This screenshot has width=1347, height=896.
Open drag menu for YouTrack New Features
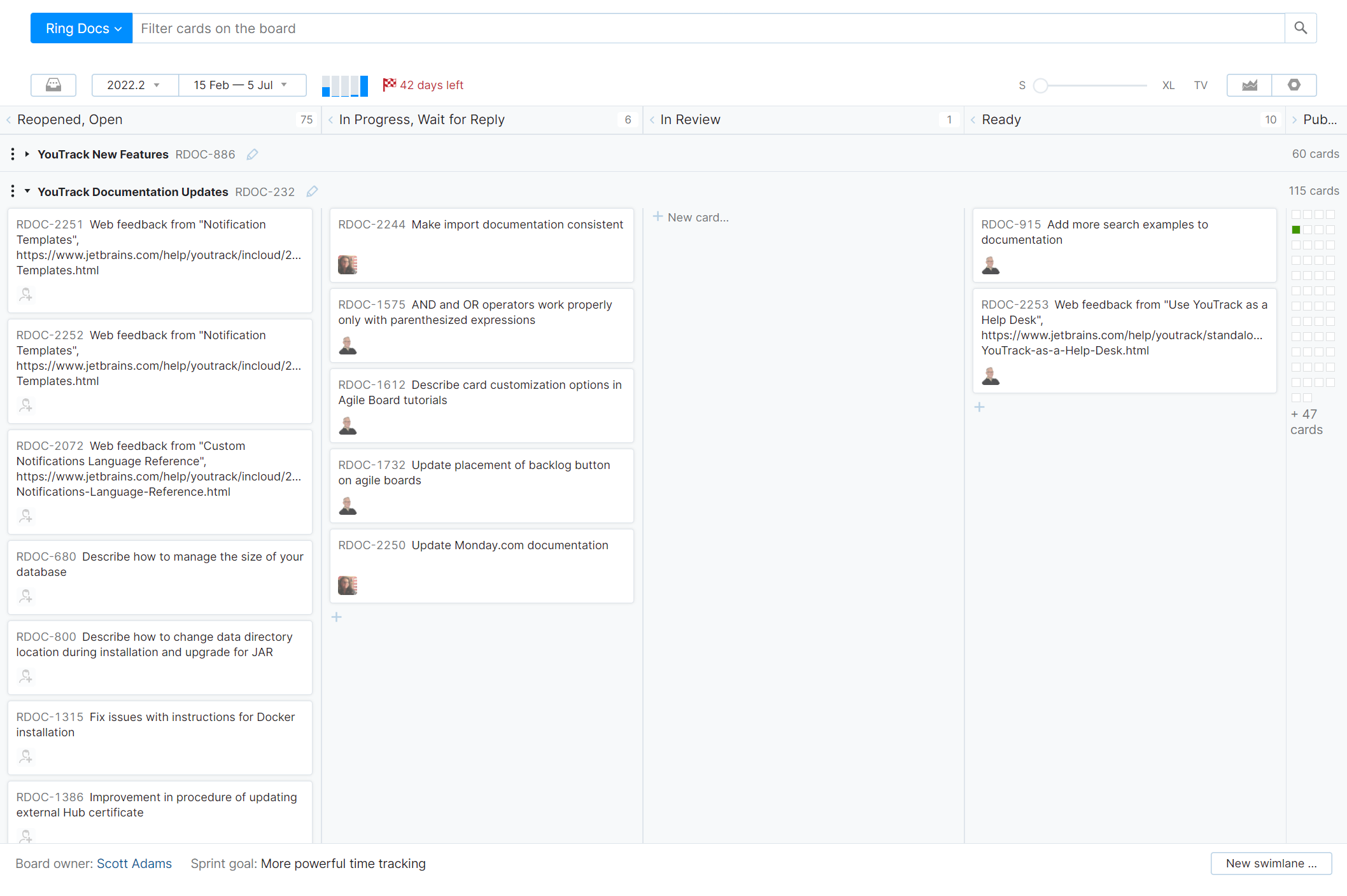(x=13, y=155)
